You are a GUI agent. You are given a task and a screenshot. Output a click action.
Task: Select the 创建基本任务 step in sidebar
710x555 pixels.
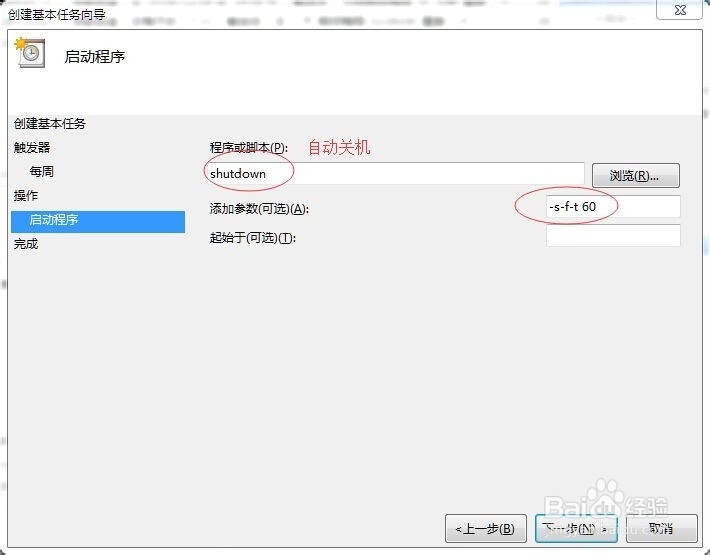pyautogui.click(x=50, y=124)
